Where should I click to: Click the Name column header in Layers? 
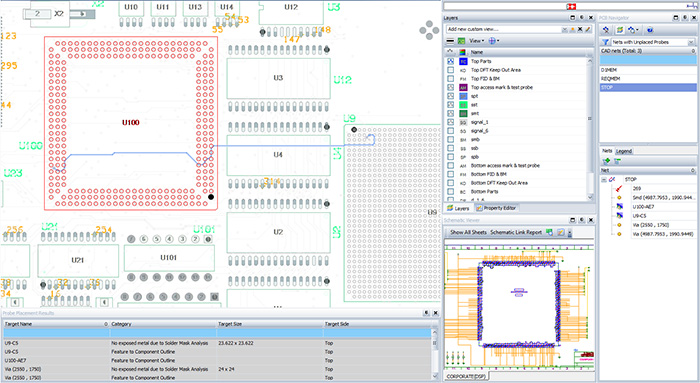tap(529, 52)
